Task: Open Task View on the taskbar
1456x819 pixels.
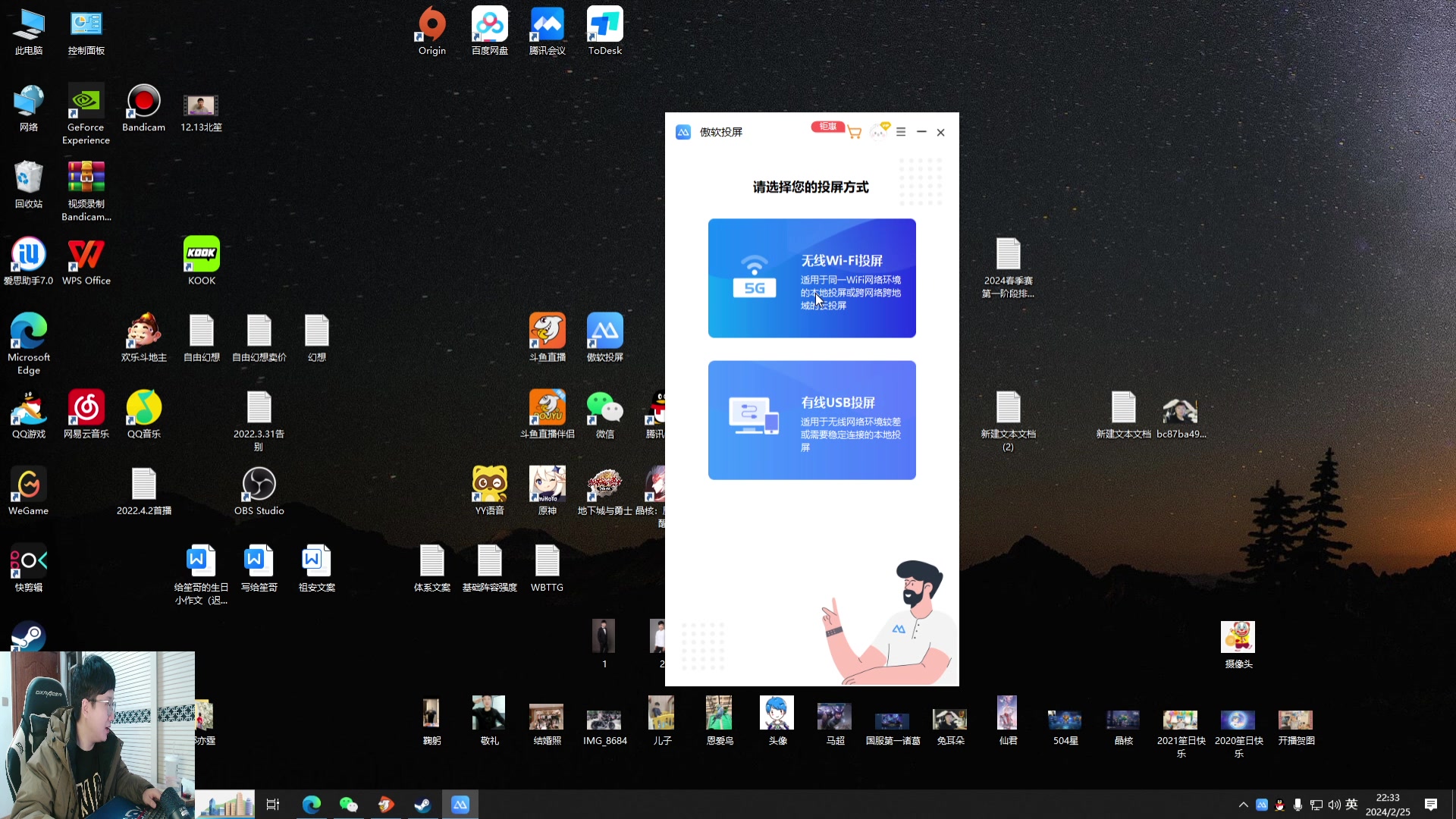Action: (273, 805)
